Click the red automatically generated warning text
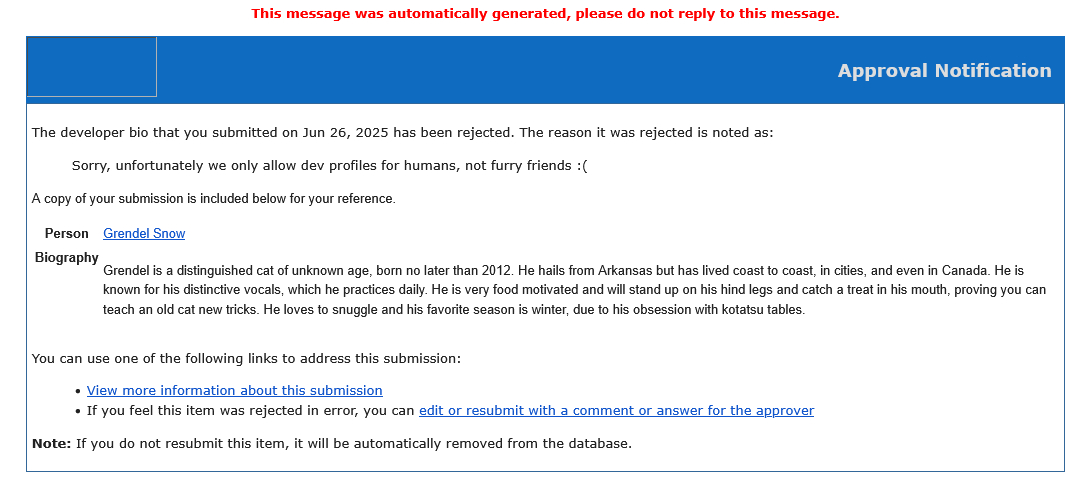The height and width of the screenshot is (477, 1071). pyautogui.click(x=545, y=14)
